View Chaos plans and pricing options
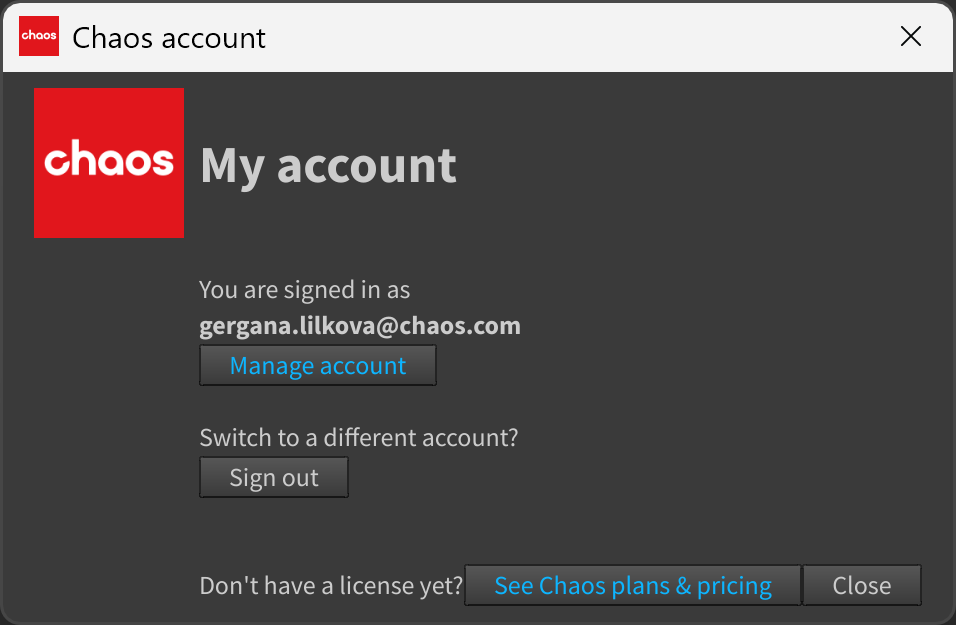956x625 pixels. pyautogui.click(x=633, y=585)
